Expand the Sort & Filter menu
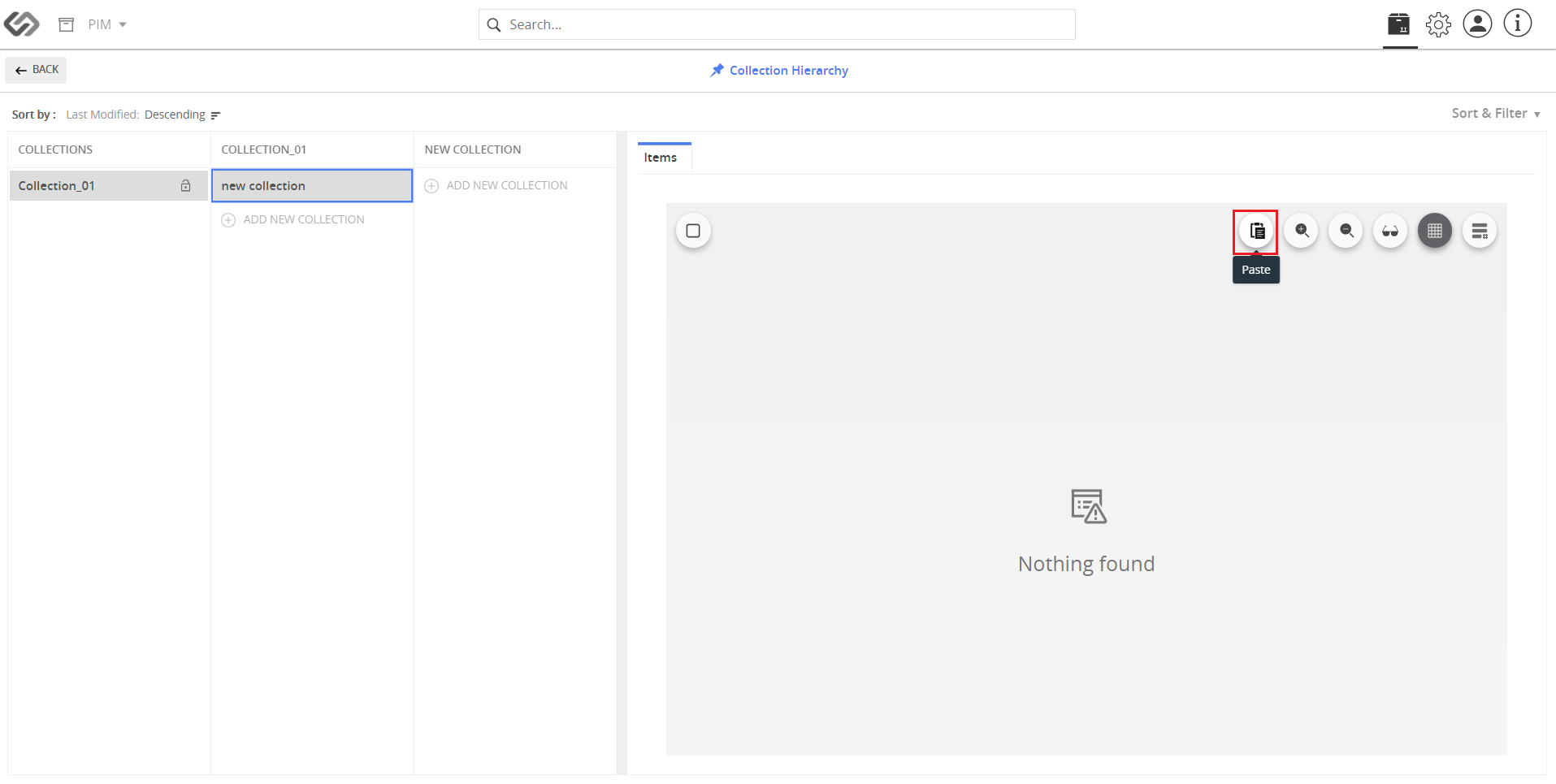The width and height of the screenshot is (1556, 784). 1496,114
